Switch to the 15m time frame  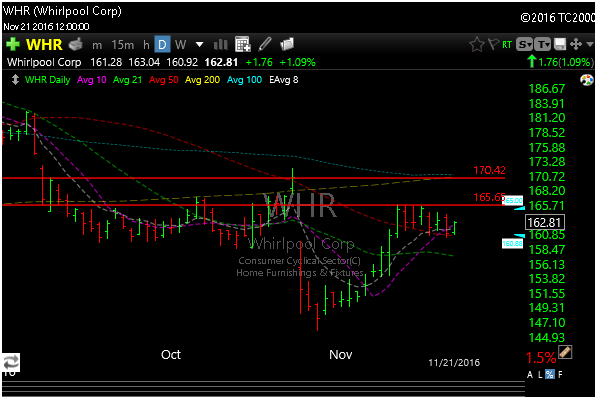pos(122,45)
